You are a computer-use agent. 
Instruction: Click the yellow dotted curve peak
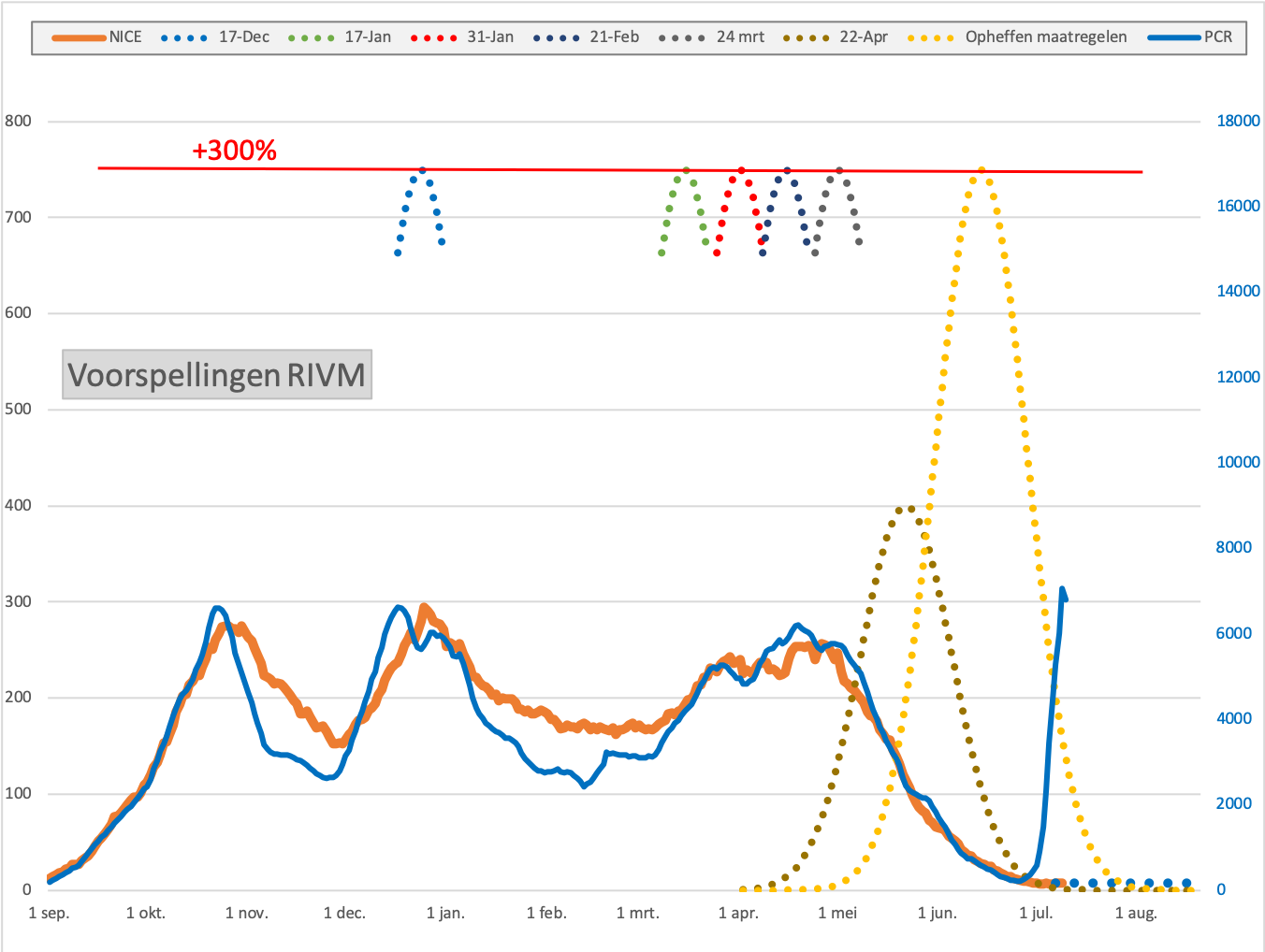click(981, 171)
